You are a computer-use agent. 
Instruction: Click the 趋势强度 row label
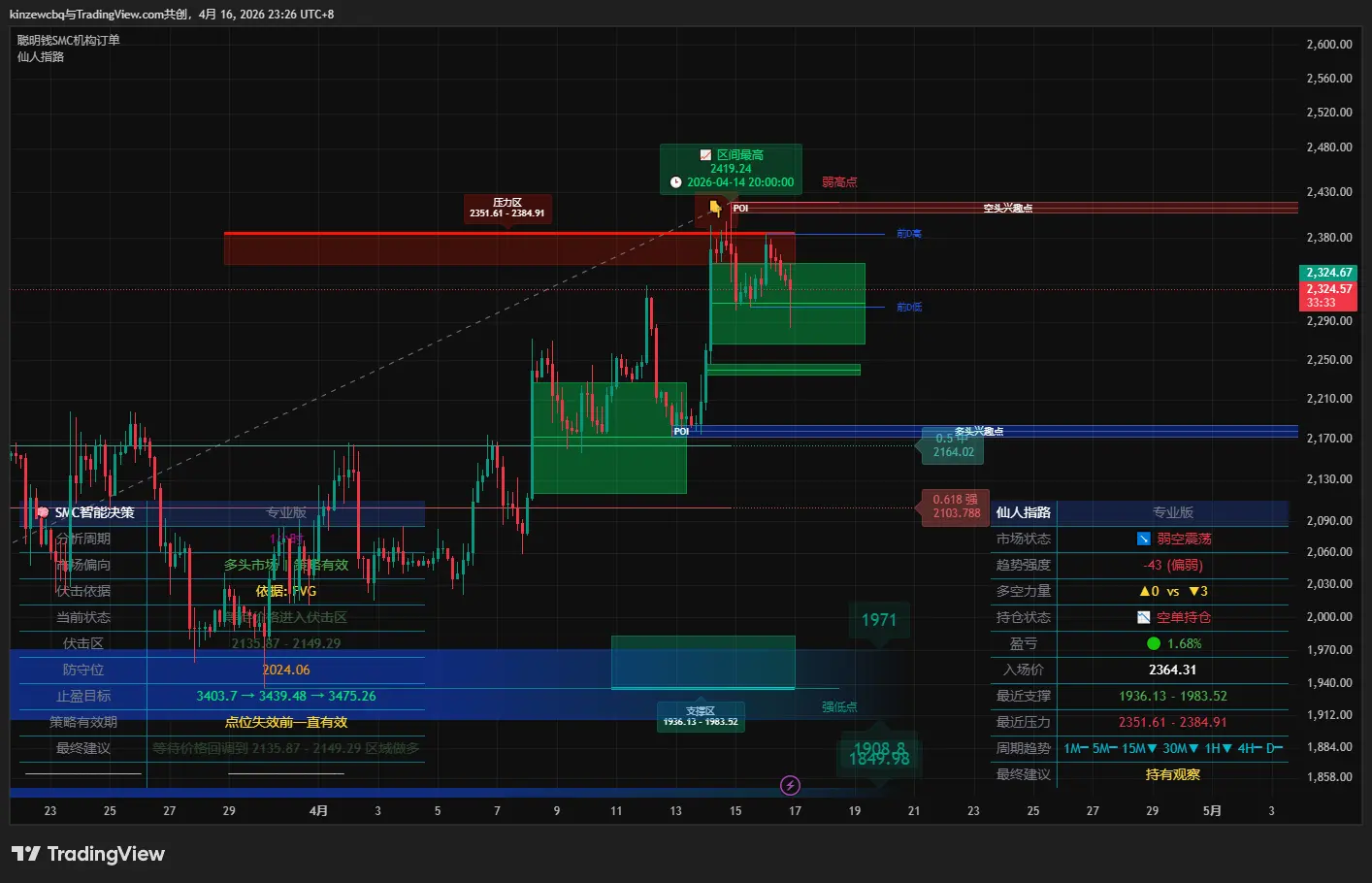[x=1024, y=565]
